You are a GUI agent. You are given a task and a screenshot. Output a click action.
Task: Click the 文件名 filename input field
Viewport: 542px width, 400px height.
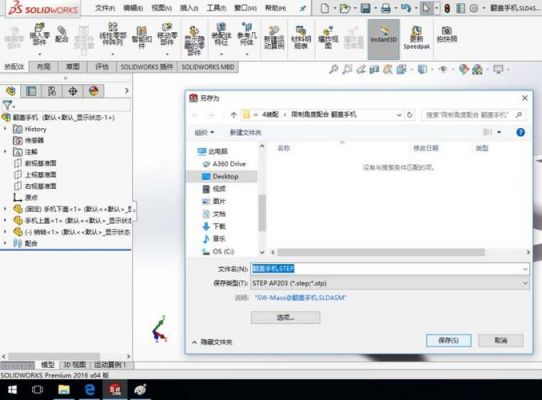(390, 269)
